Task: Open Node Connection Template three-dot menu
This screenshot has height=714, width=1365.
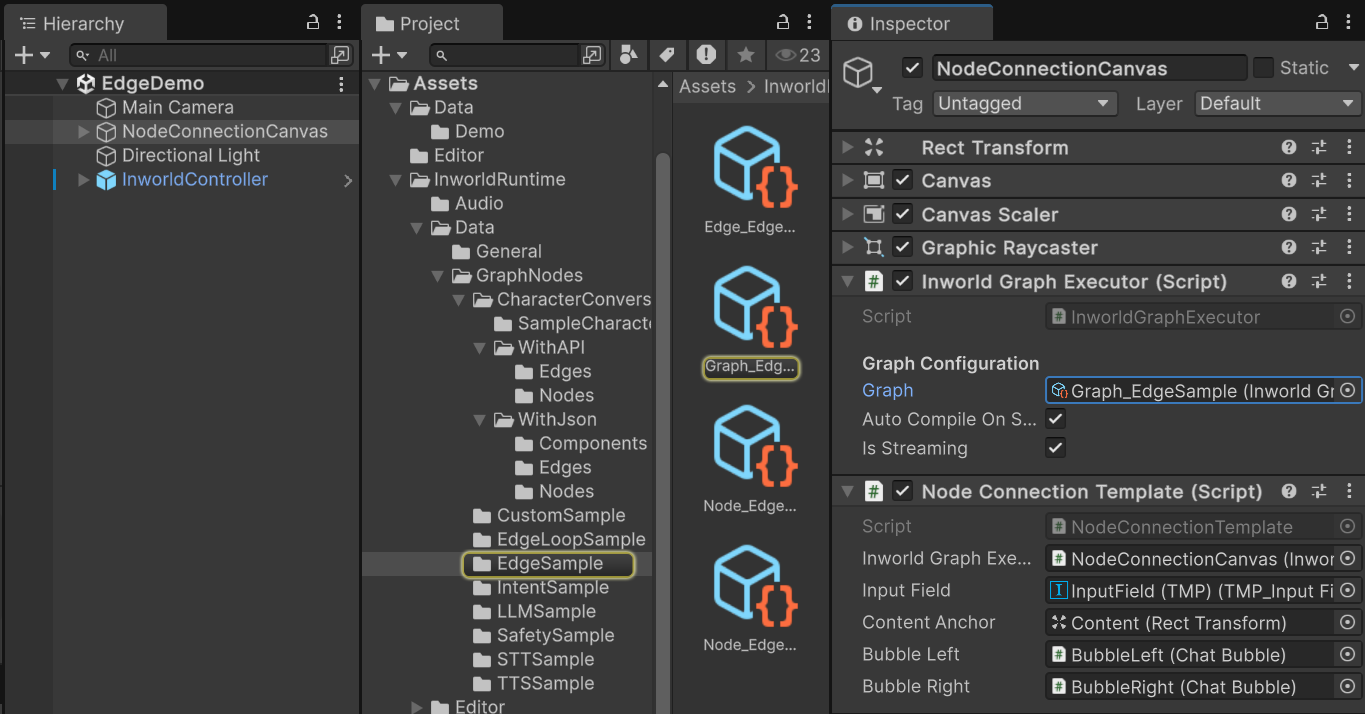Action: 1348,492
